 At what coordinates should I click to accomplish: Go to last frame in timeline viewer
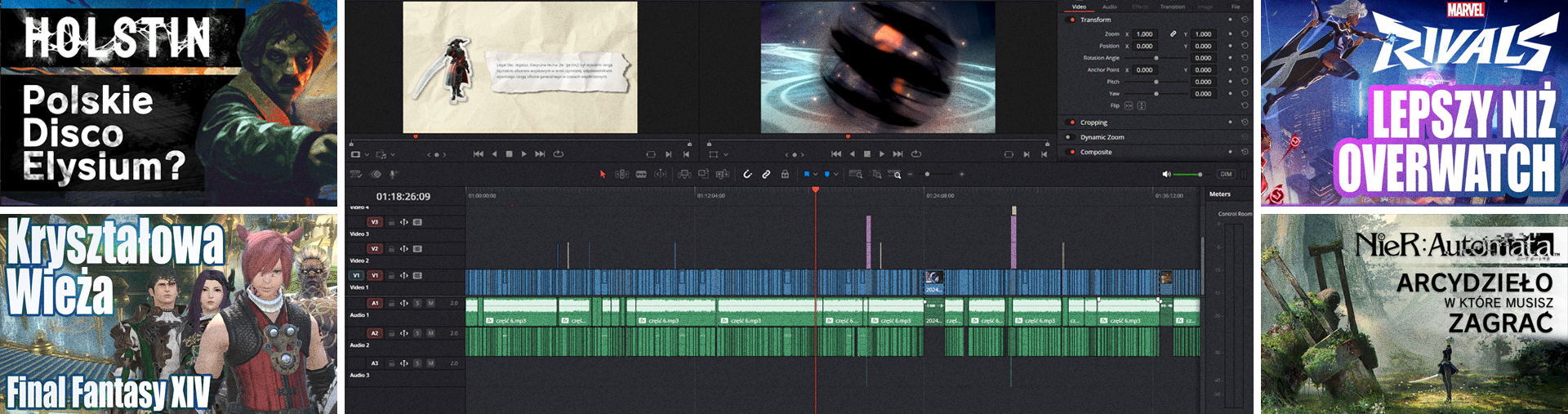pyautogui.click(x=898, y=154)
